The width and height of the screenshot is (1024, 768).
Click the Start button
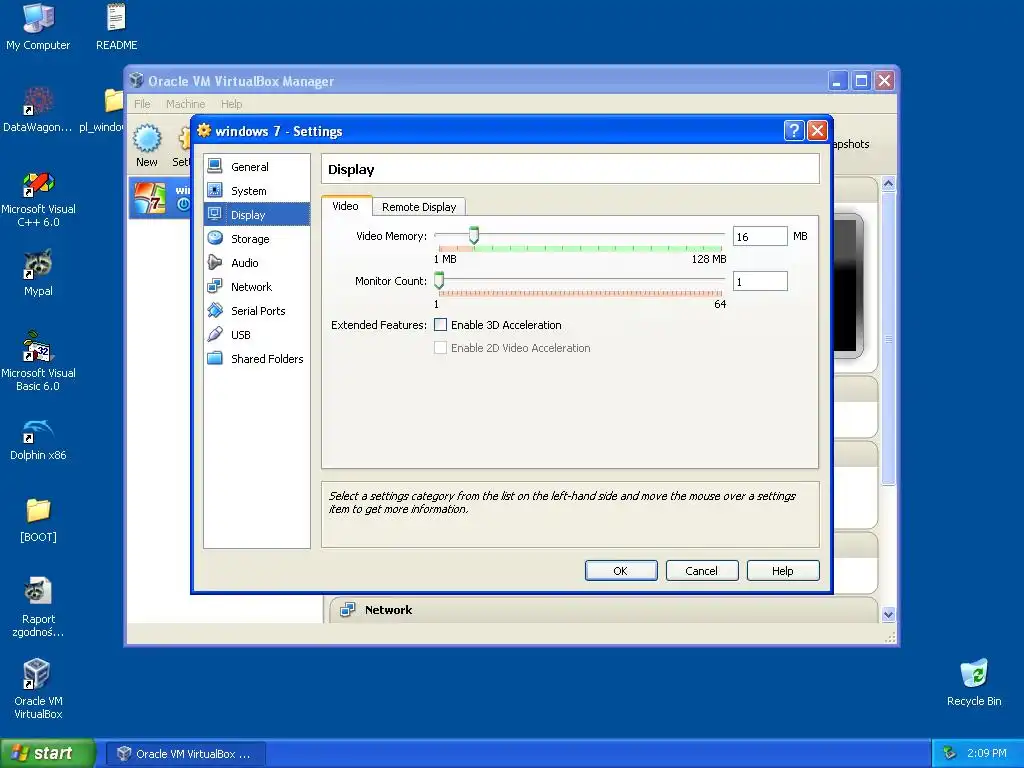tap(48, 753)
